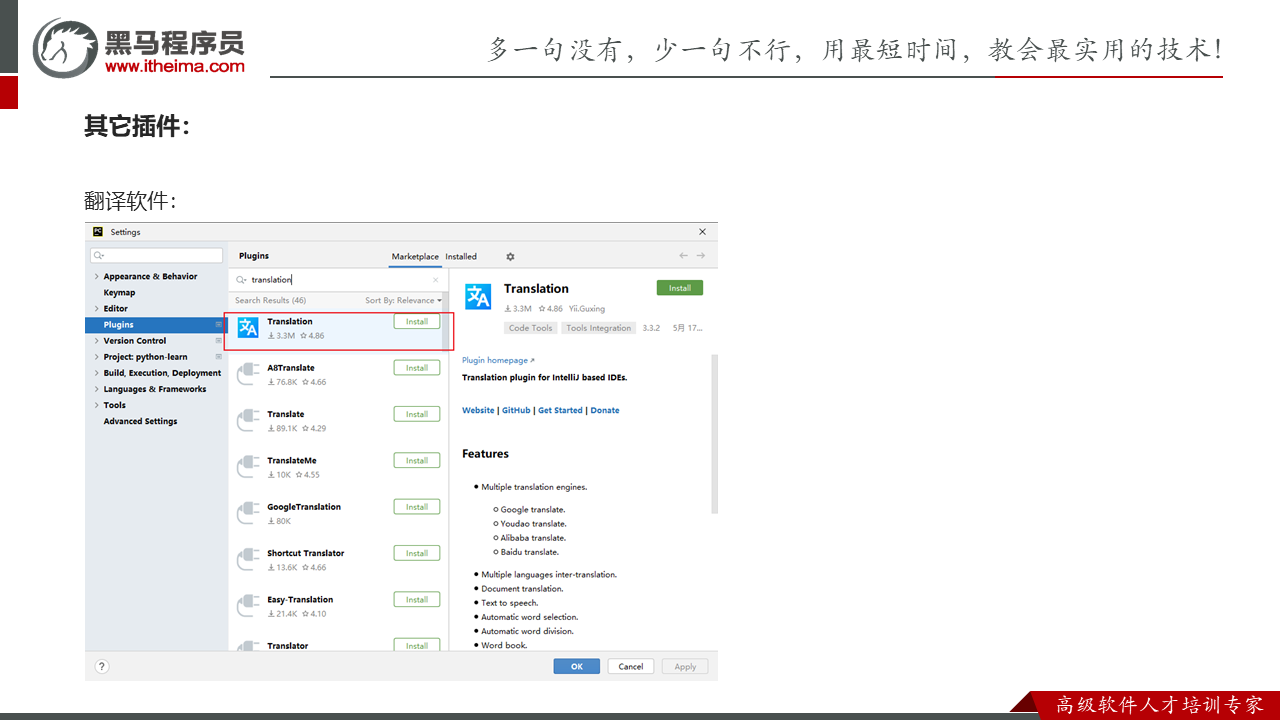Click the GoogleTranslation plugin icon
Image resolution: width=1280 pixels, height=720 pixels.
pos(248,513)
